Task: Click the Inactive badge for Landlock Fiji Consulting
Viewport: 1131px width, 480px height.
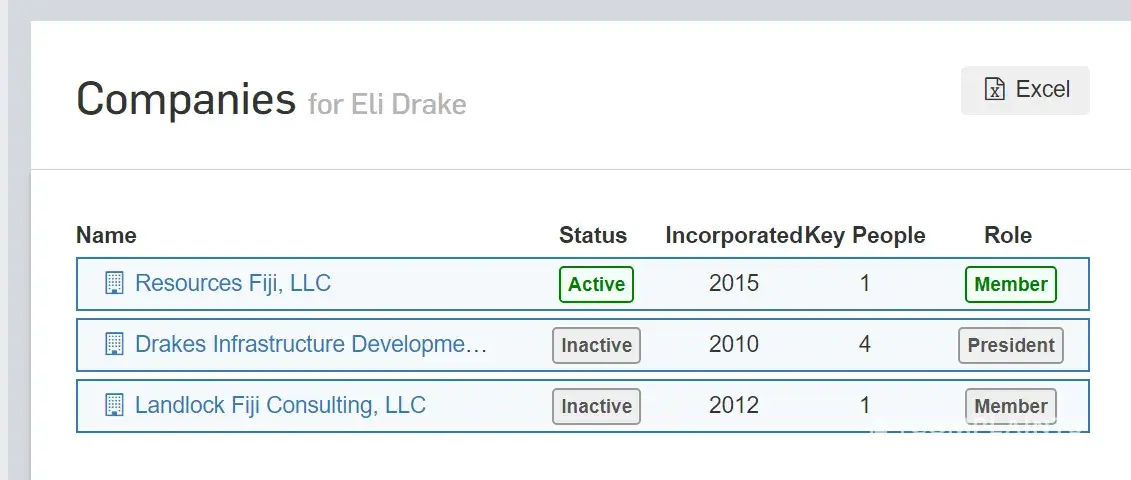Action: 596,406
